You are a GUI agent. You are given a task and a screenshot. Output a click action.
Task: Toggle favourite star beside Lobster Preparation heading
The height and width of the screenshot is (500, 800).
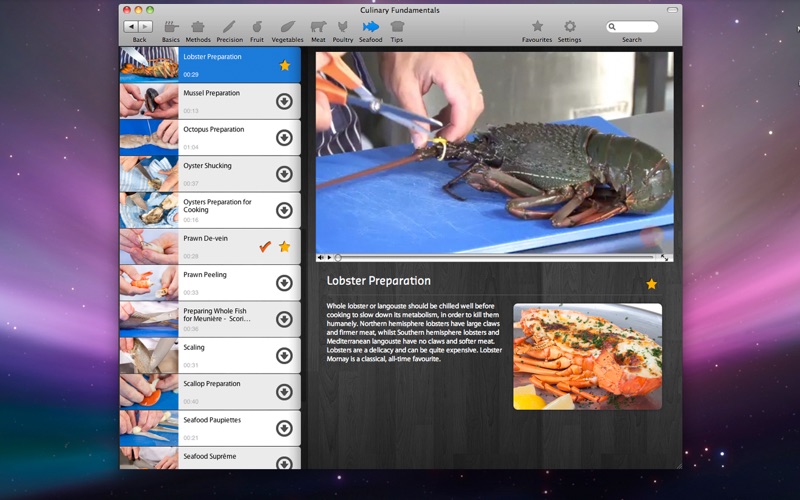(x=651, y=284)
